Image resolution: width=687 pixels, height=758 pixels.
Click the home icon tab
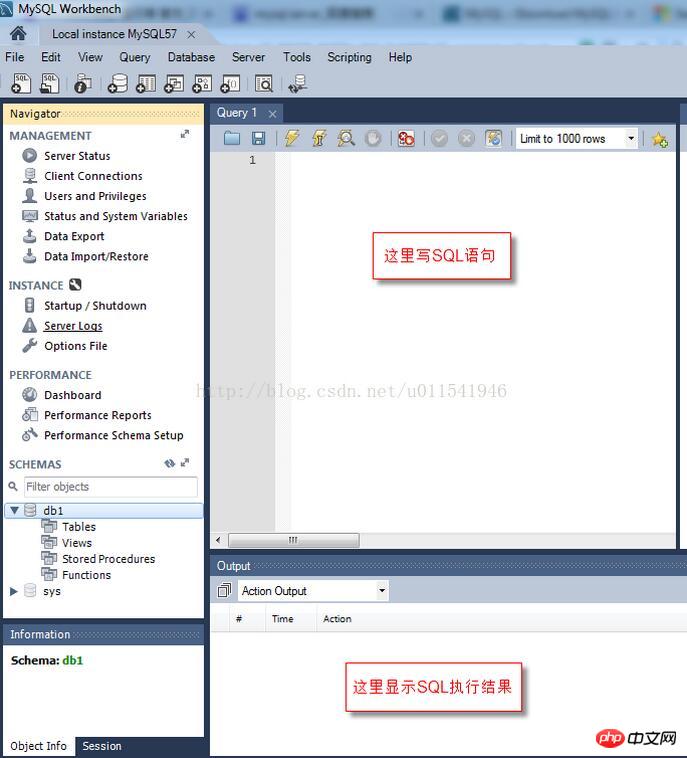18,34
